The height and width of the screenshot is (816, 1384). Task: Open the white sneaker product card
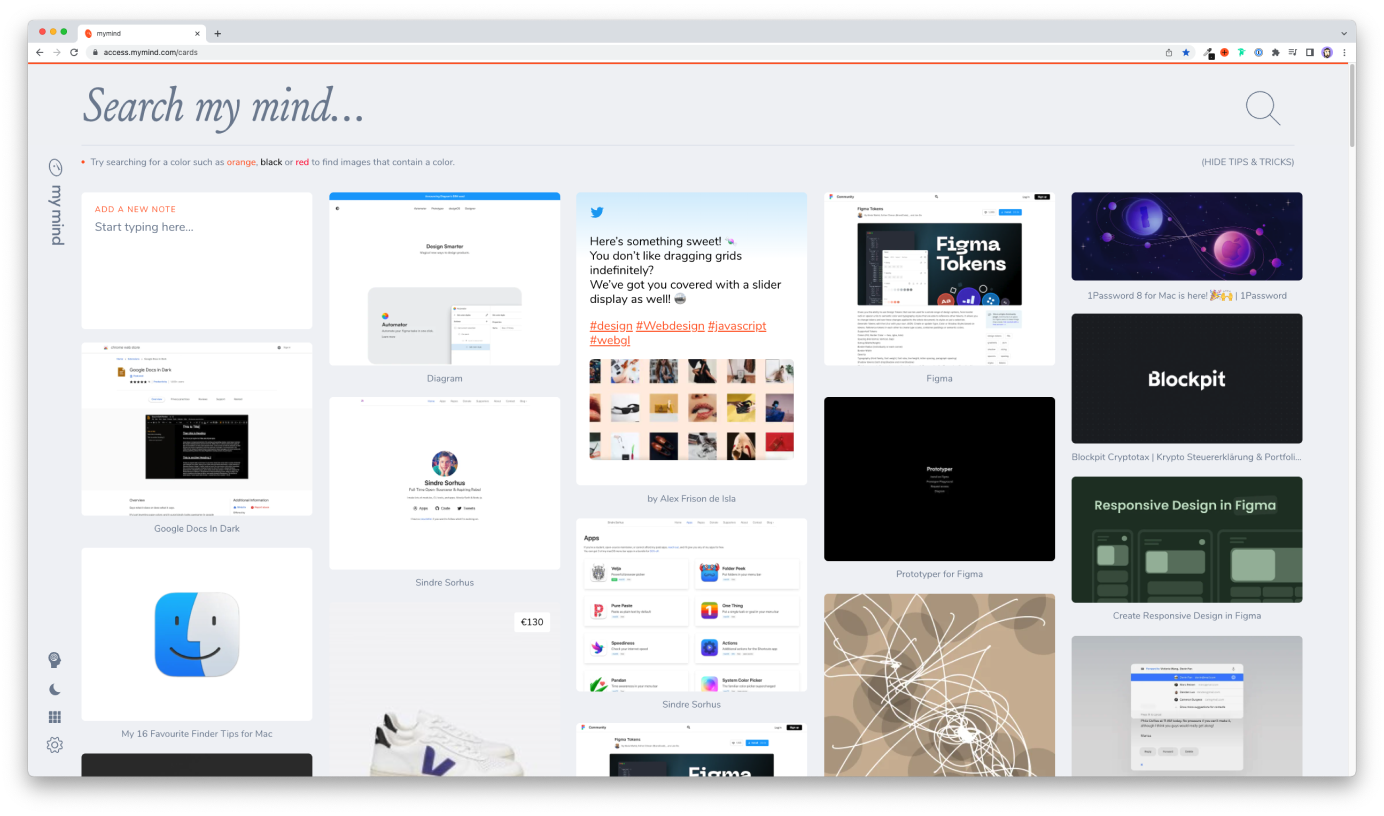click(445, 690)
